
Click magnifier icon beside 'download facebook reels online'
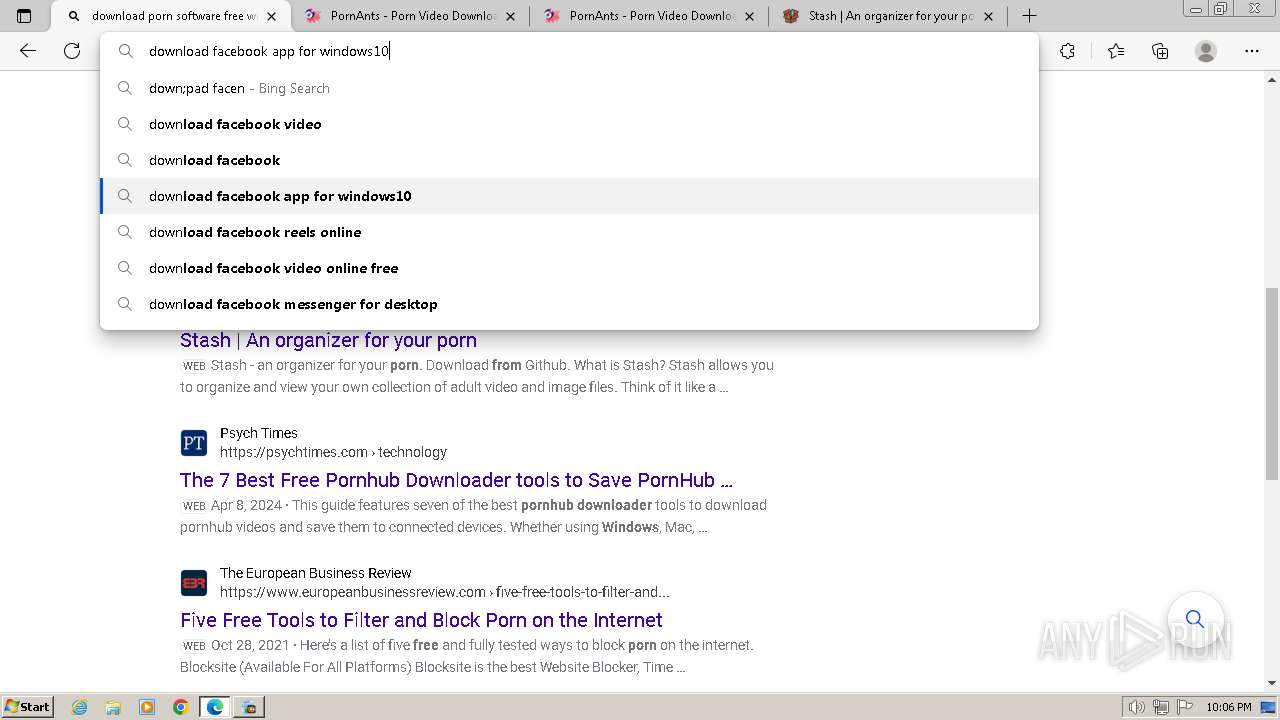coord(125,232)
